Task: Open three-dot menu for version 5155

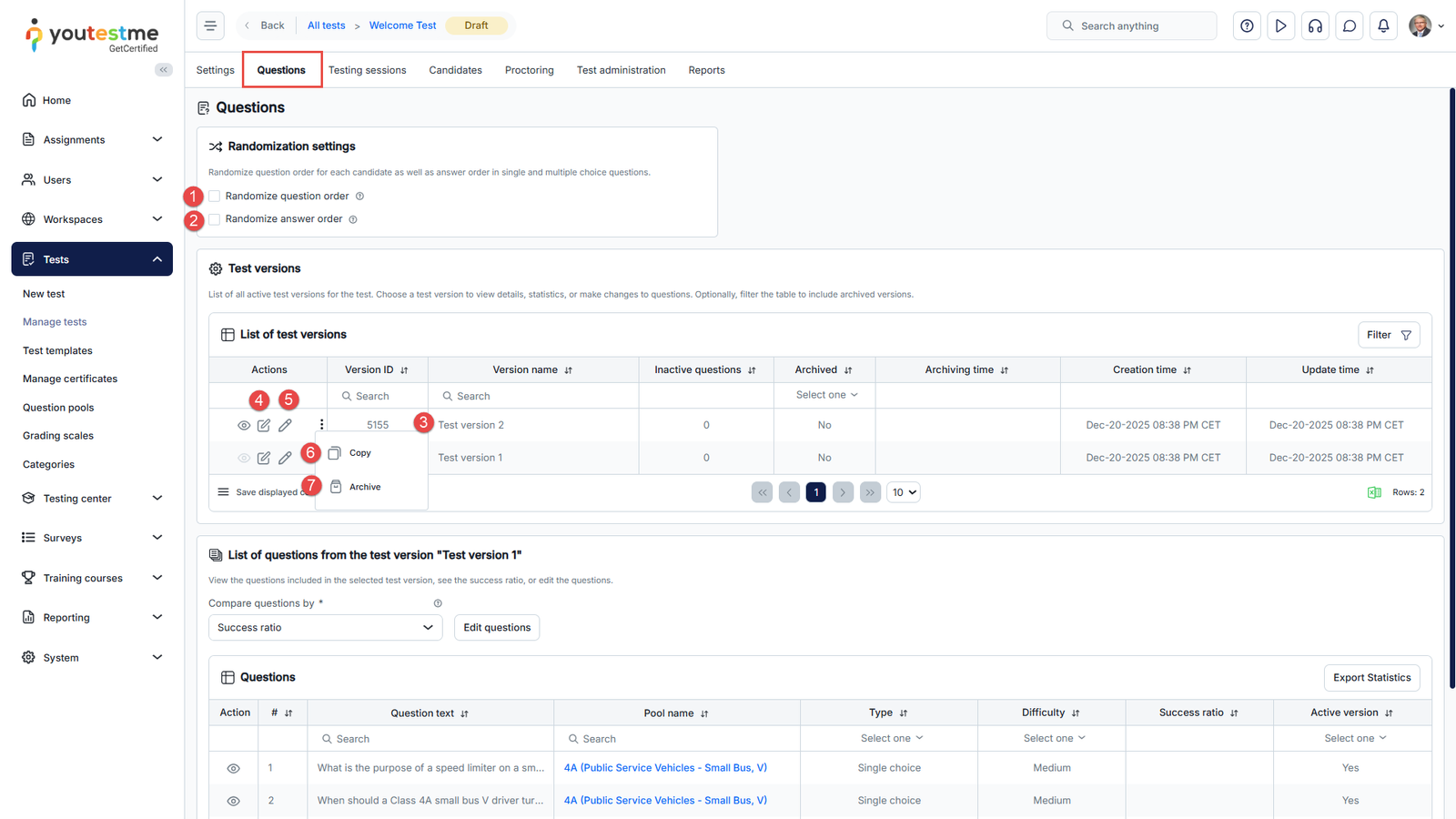Action: pos(321,425)
